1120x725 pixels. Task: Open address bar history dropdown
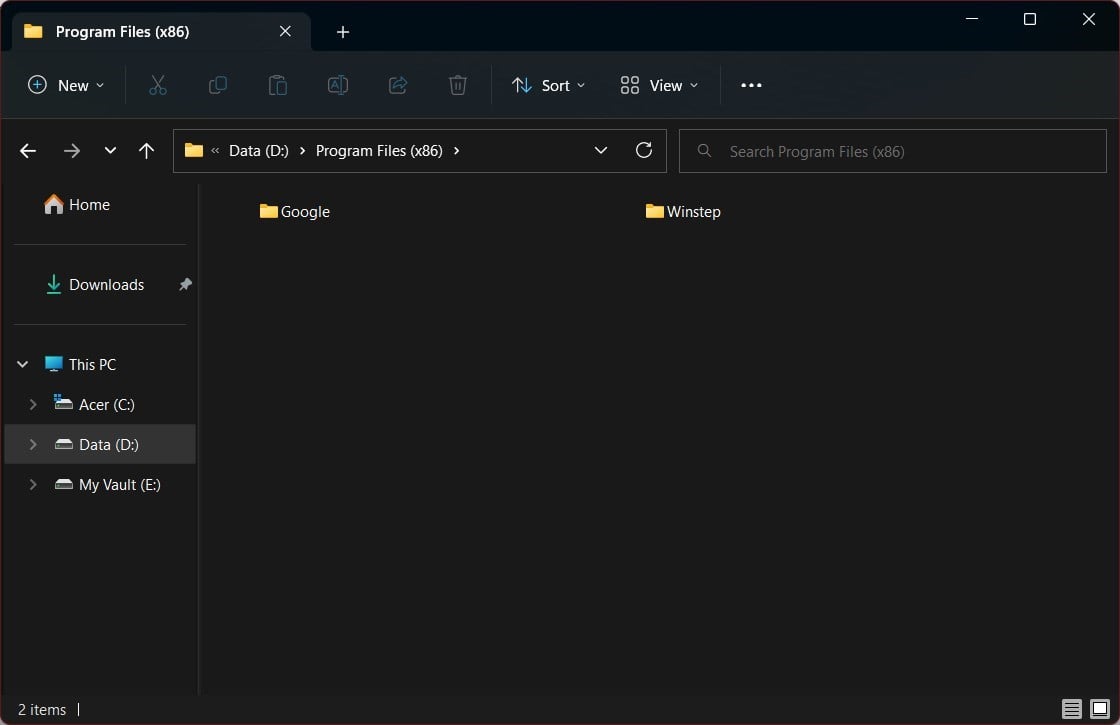(x=601, y=150)
